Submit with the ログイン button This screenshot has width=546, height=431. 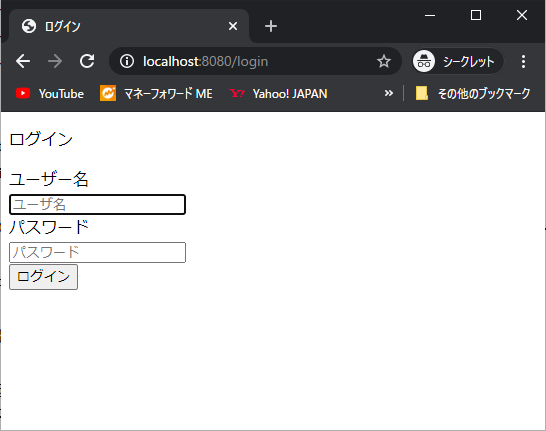pyautogui.click(x=44, y=277)
